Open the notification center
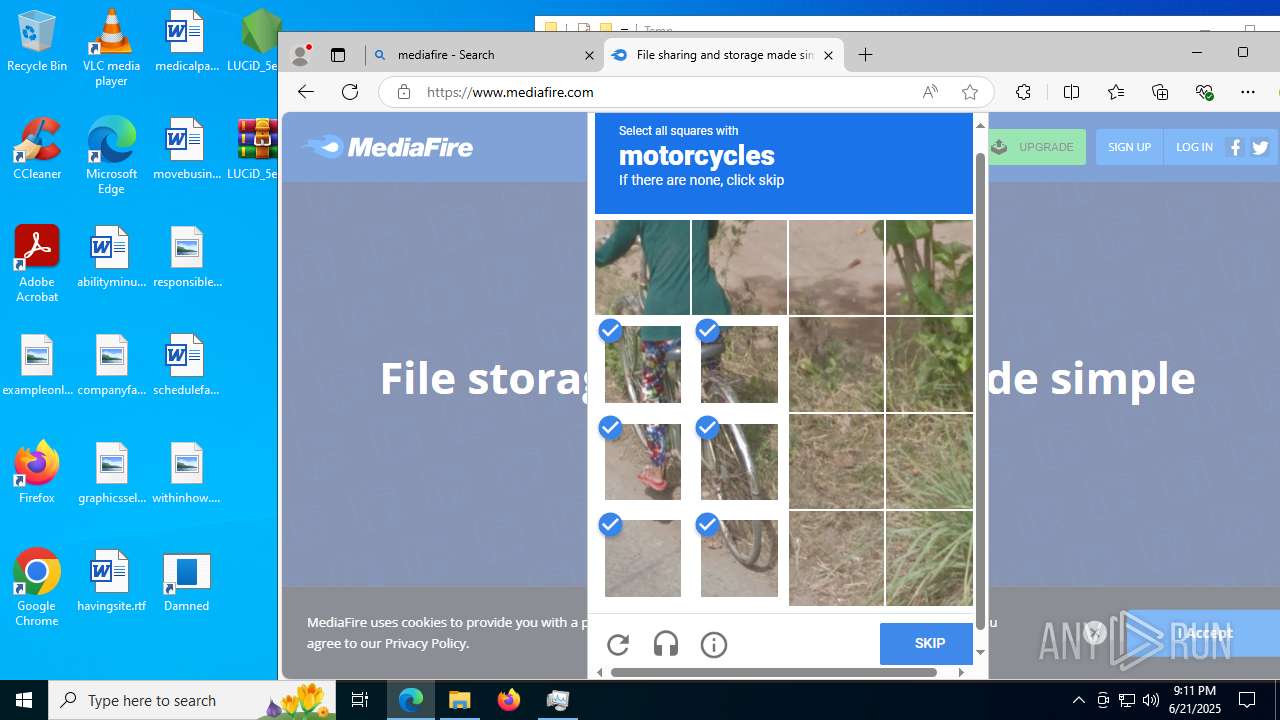 [x=1248, y=700]
